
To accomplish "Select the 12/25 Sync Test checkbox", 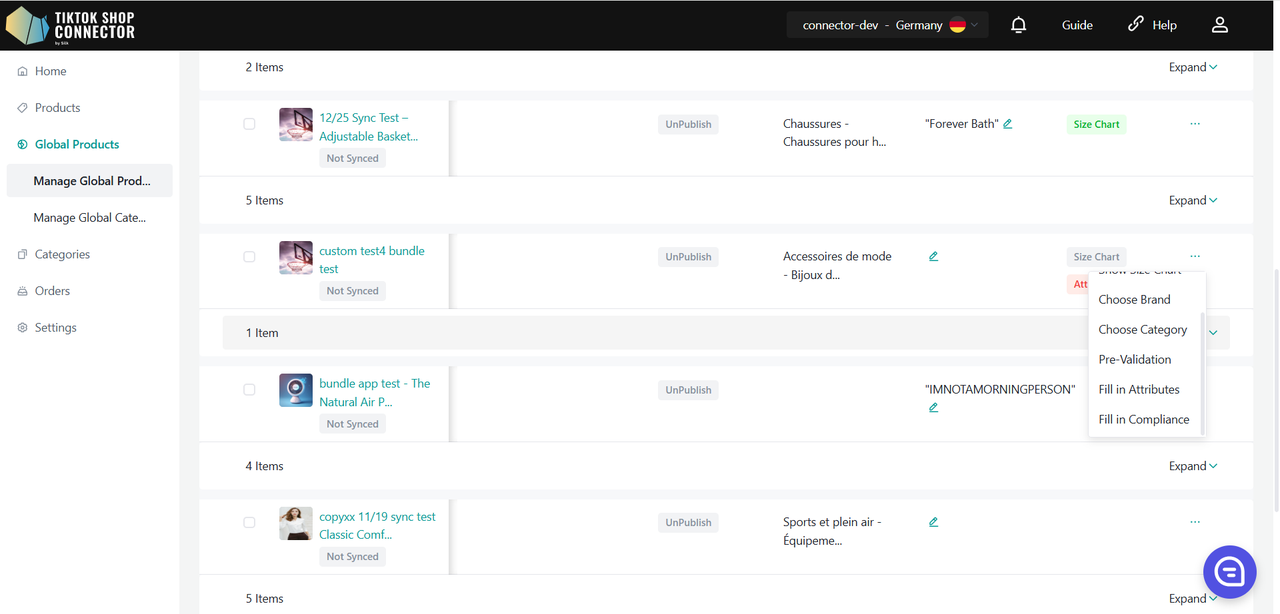I will (249, 124).
